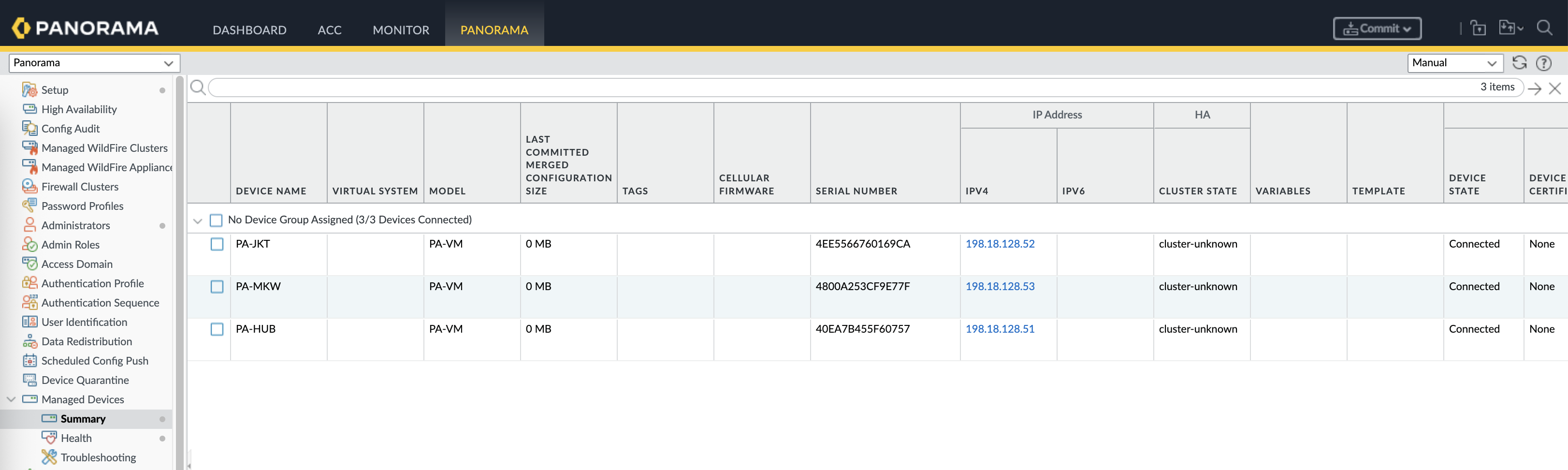Open the help question mark icon
The image size is (1568, 470).
pyautogui.click(x=1544, y=63)
